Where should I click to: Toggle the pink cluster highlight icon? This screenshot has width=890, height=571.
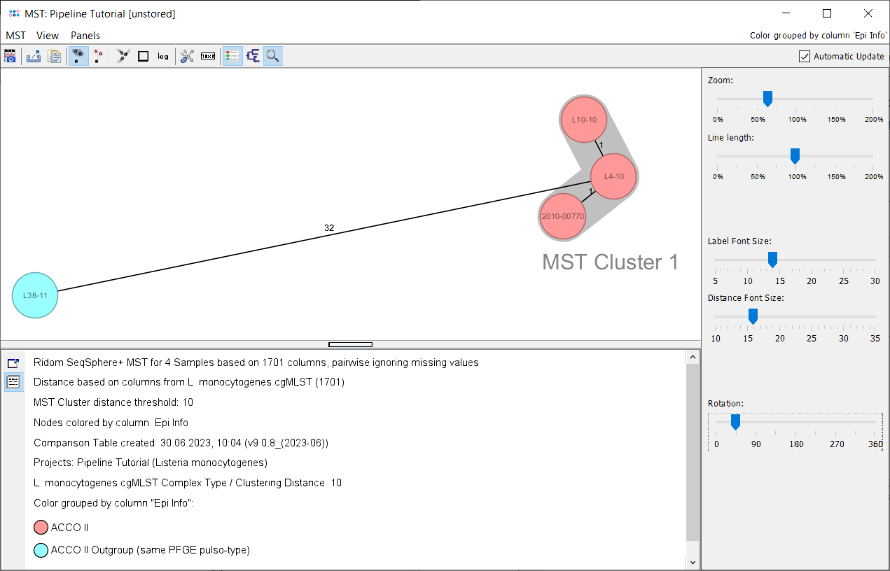point(99,56)
